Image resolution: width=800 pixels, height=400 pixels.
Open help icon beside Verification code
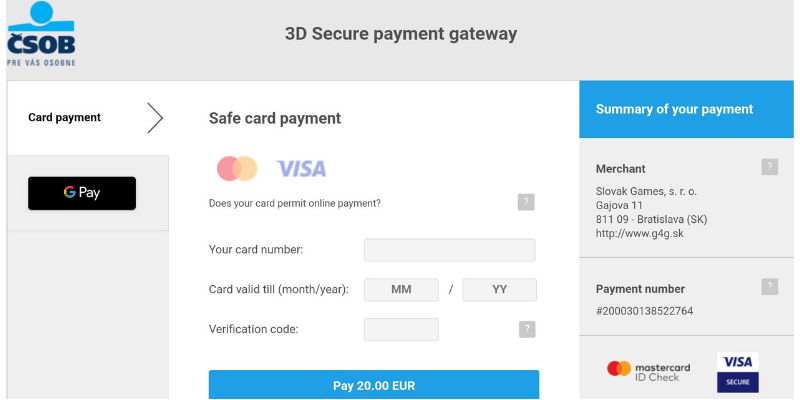pyautogui.click(x=527, y=329)
